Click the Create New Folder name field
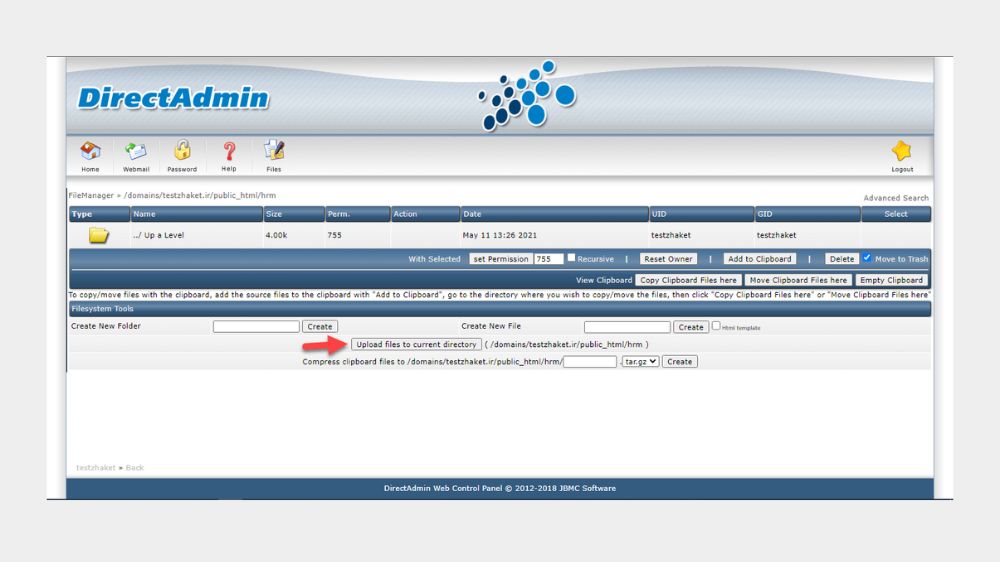Image resolution: width=1000 pixels, height=562 pixels. coord(256,327)
